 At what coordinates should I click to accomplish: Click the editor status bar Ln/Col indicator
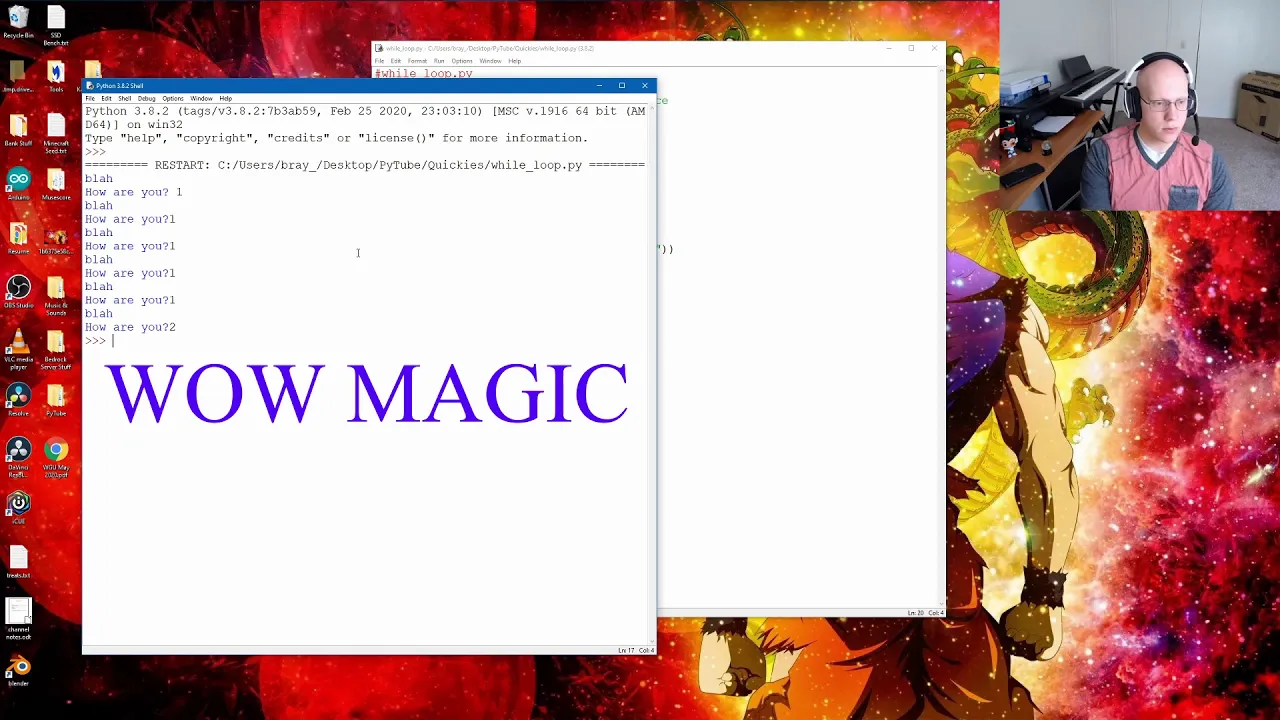tap(925, 613)
